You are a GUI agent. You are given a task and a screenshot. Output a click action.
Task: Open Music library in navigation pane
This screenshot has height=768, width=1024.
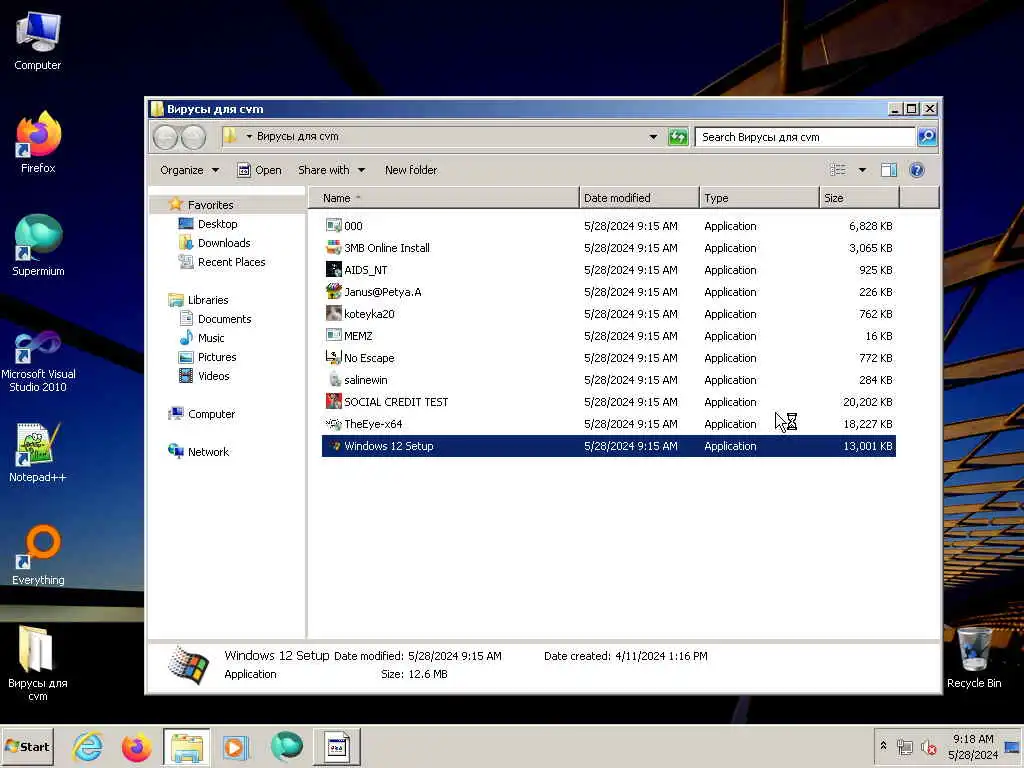pos(210,338)
